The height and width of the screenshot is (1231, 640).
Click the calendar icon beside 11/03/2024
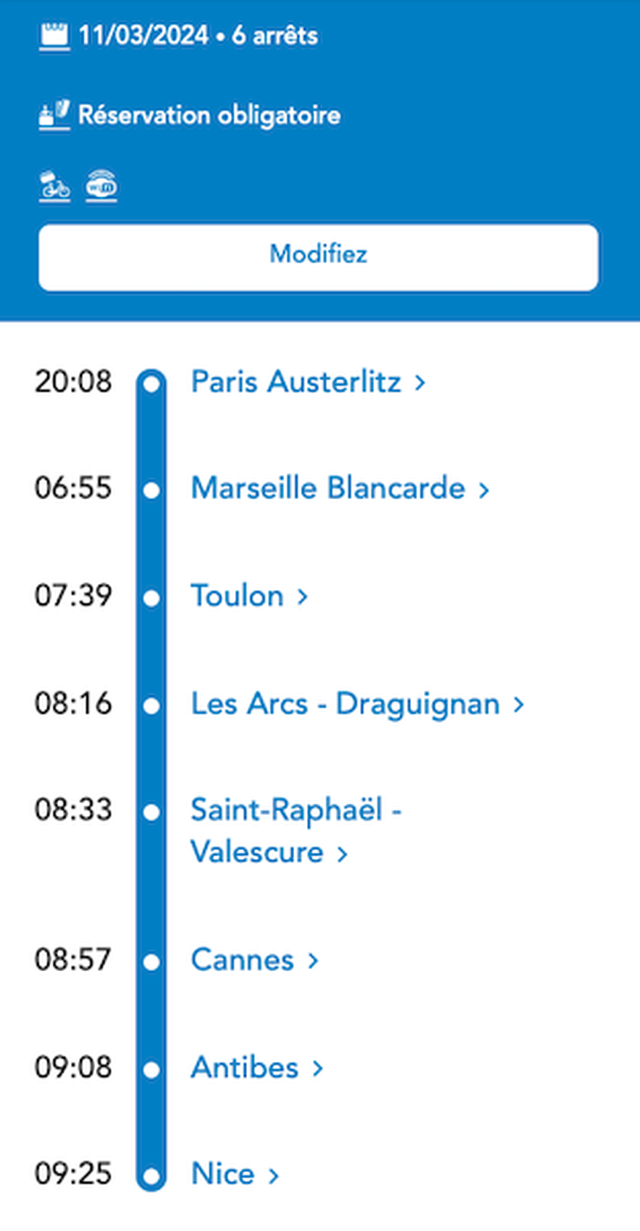[54, 37]
